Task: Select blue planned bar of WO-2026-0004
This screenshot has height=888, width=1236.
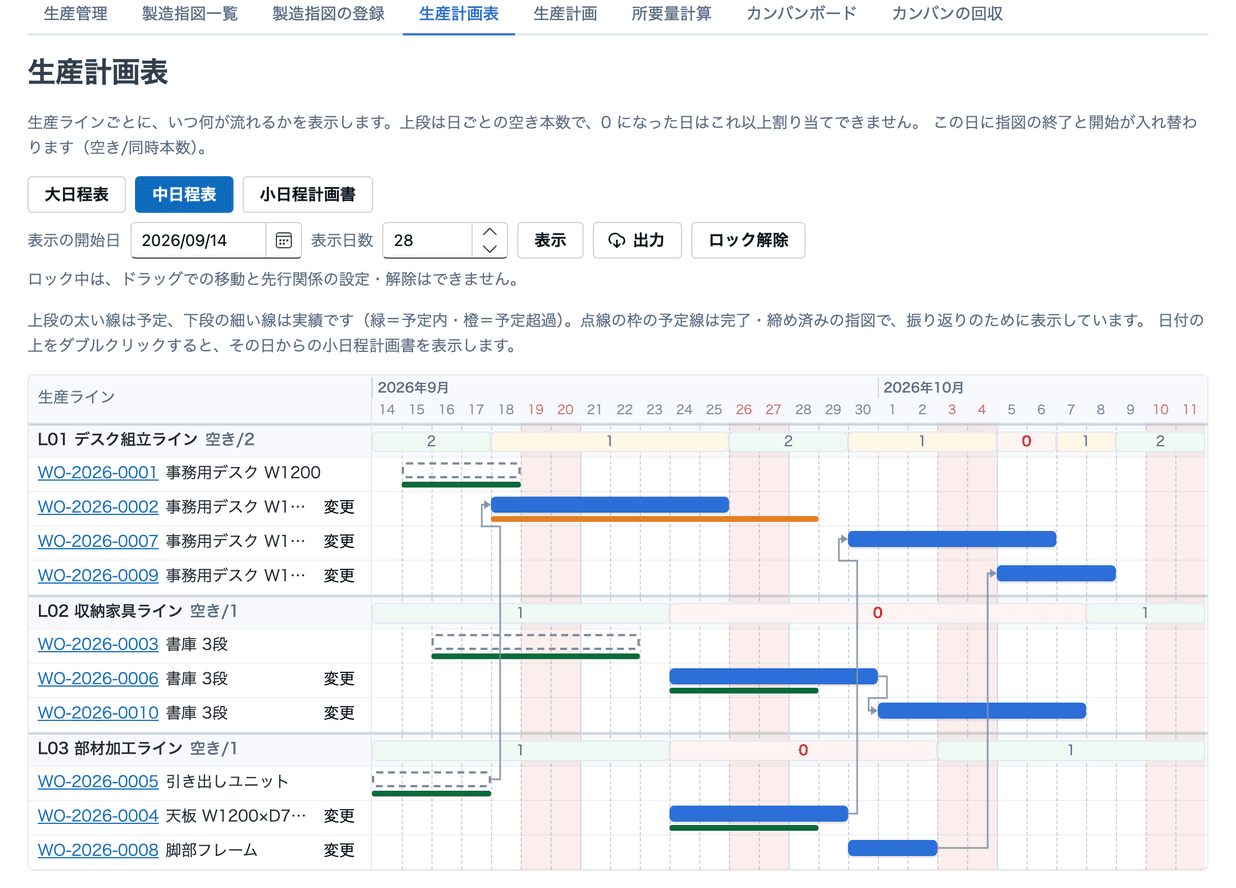Action: coord(759,814)
